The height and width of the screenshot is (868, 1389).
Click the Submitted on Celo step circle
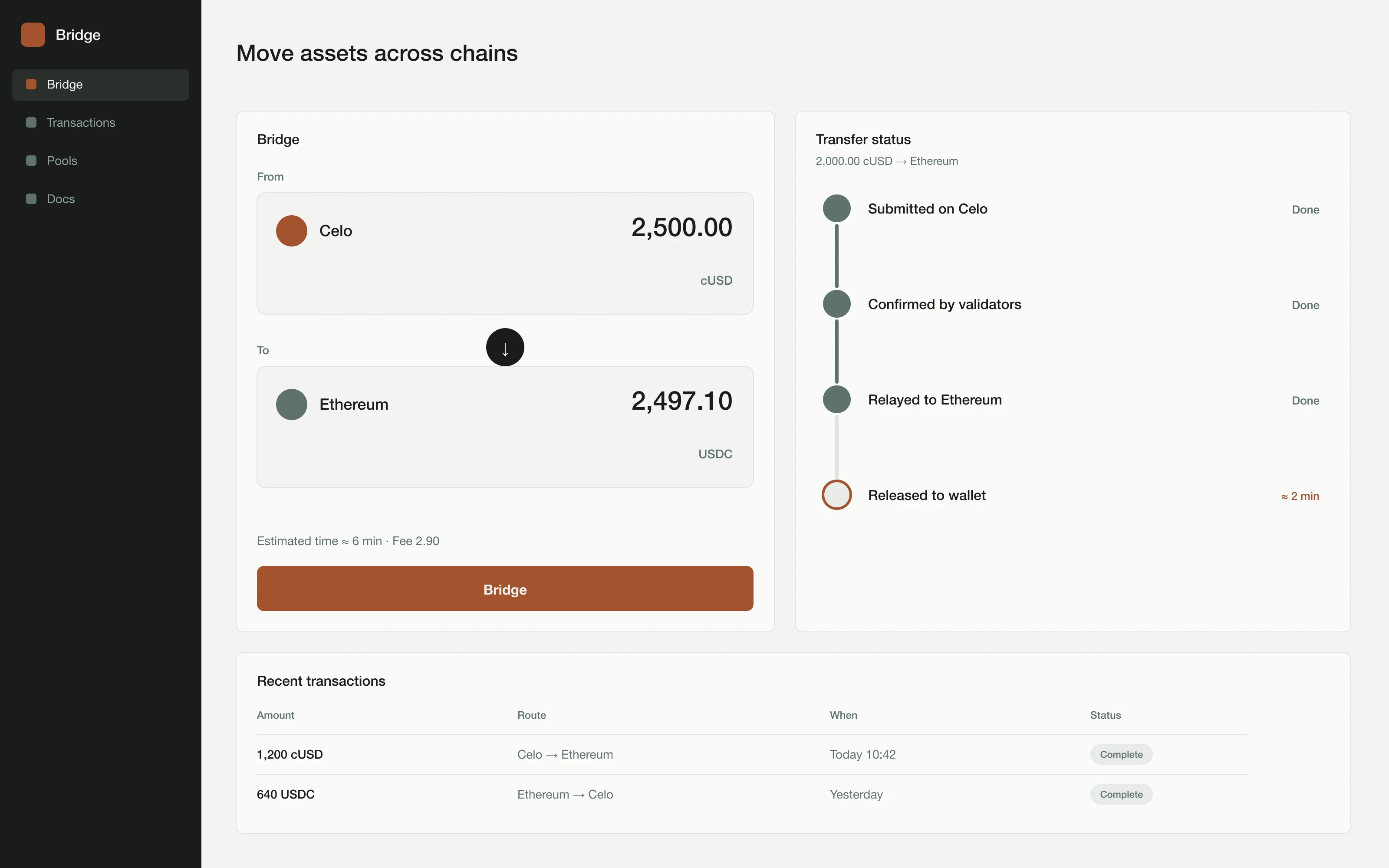pyautogui.click(x=837, y=208)
